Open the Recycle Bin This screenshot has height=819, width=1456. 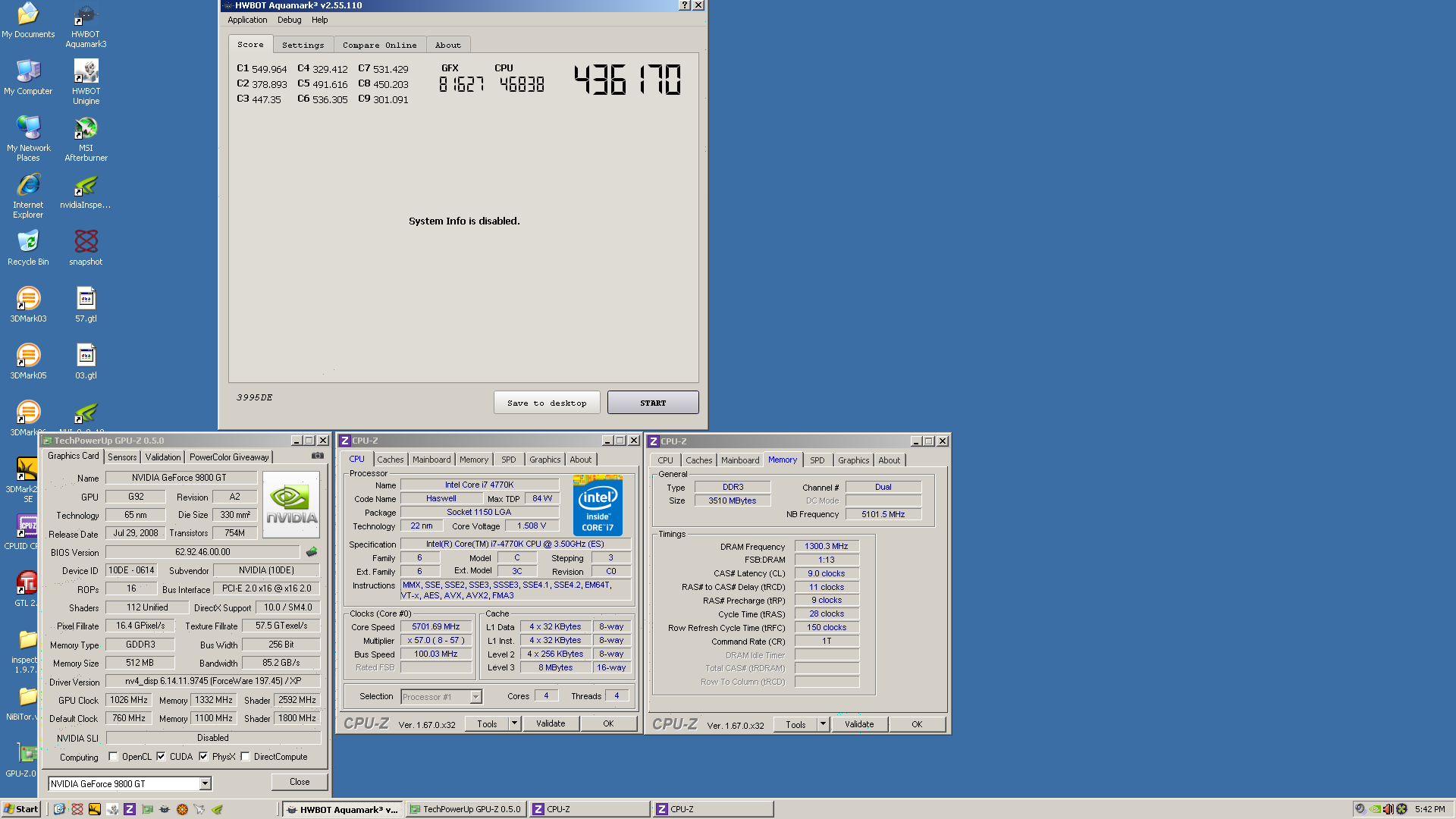click(x=28, y=248)
